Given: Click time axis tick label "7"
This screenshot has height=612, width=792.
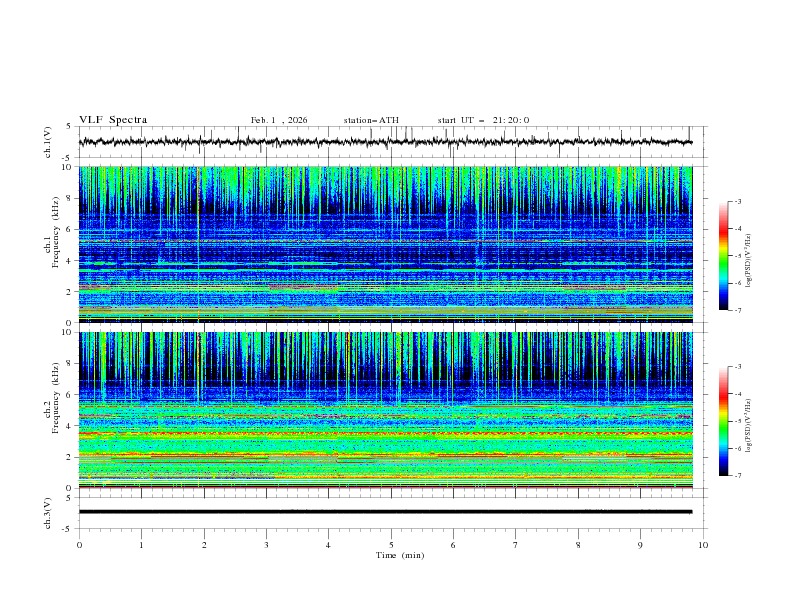Looking at the screenshot, I should (x=516, y=545).
